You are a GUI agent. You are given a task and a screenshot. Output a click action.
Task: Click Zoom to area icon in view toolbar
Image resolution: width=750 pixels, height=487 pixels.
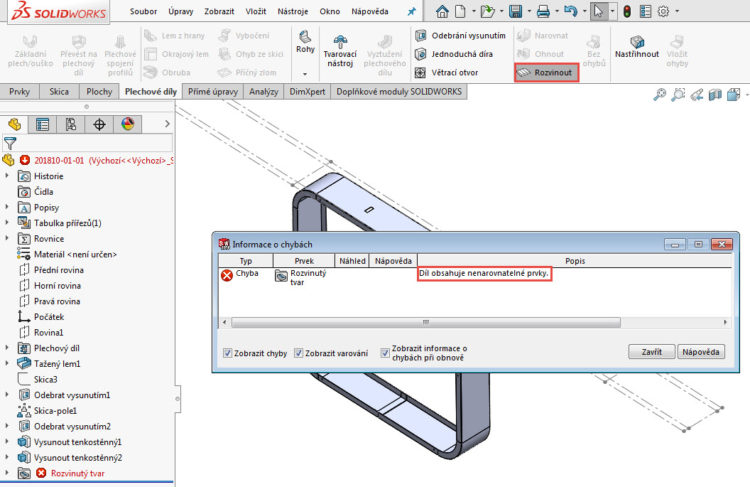coord(678,95)
